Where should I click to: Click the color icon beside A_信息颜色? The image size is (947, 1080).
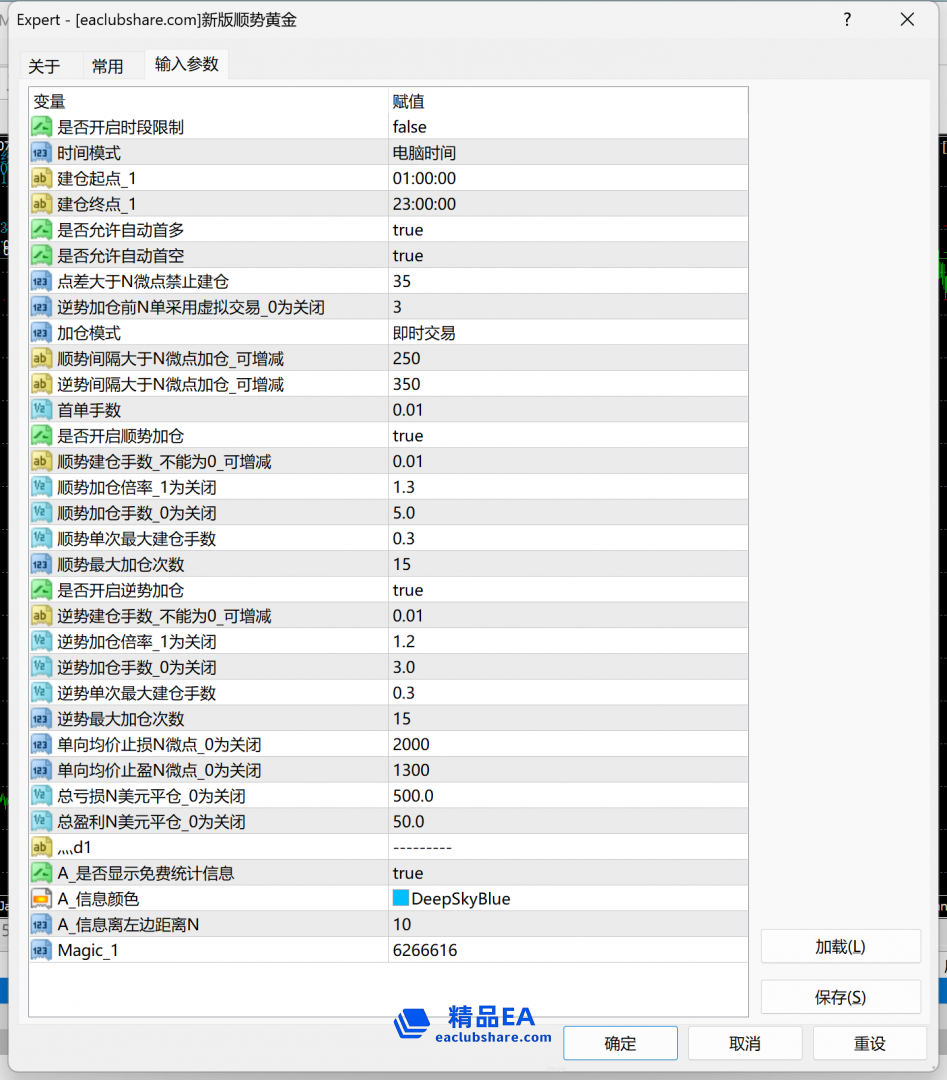[x=41, y=899]
